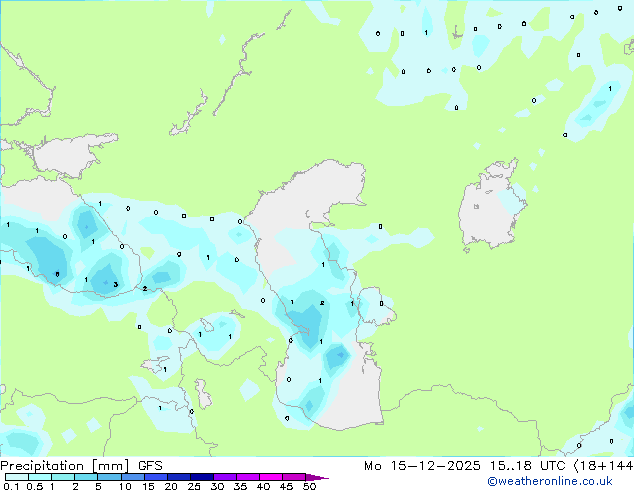This screenshot has height=490, width=634.
Task: Click the 35–40 mm violet legend box
Action: click(247, 477)
